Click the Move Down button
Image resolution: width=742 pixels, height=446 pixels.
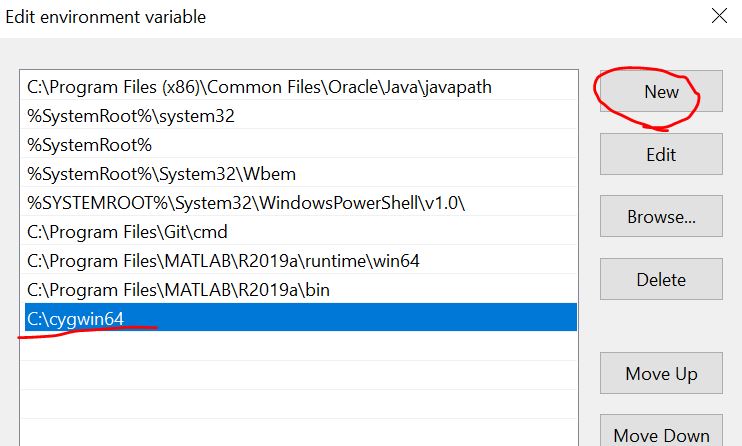[660, 434]
